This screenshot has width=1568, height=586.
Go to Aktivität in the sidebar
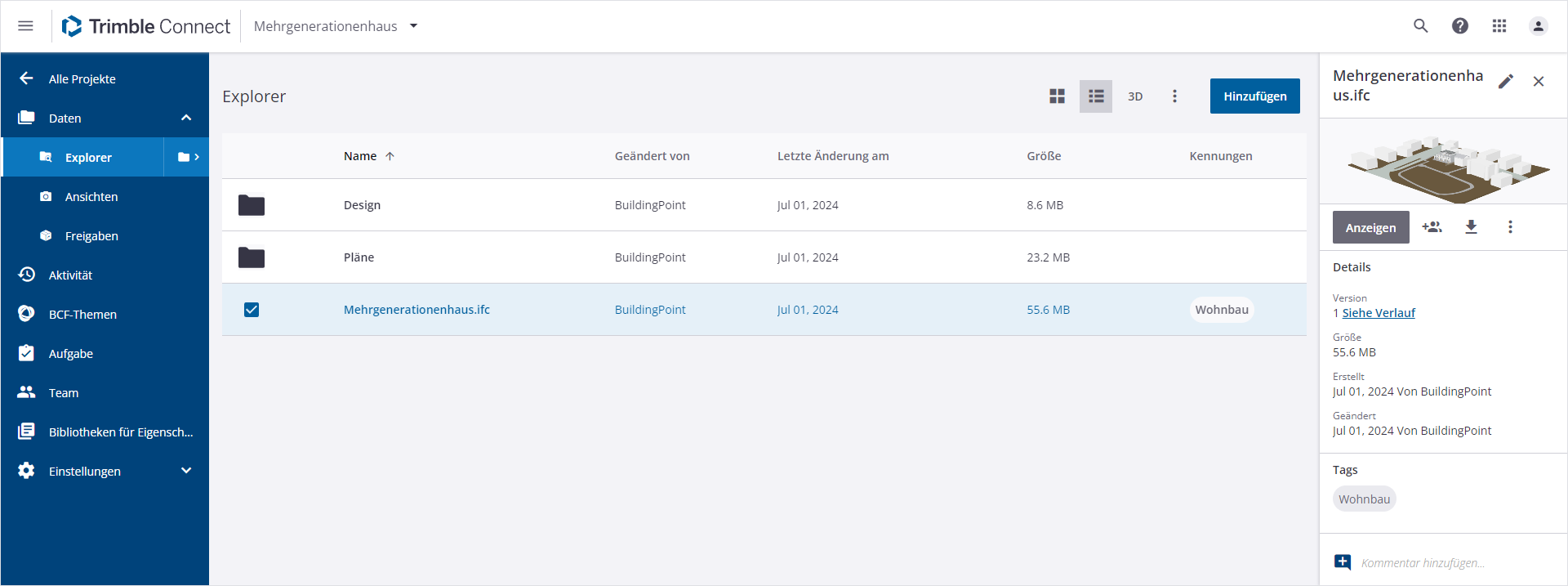pyautogui.click(x=70, y=275)
